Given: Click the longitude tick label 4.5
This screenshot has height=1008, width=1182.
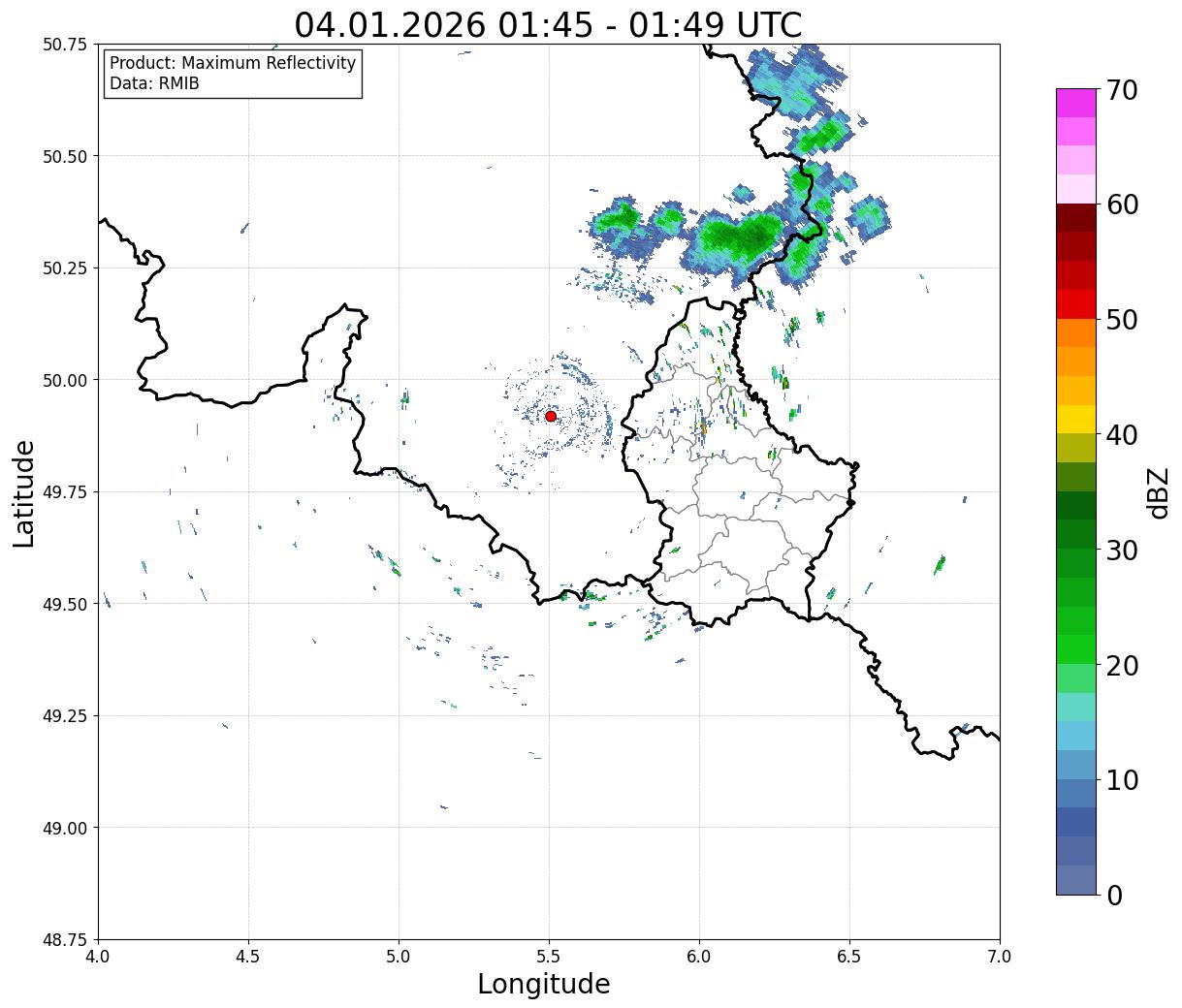Looking at the screenshot, I should click(x=248, y=957).
